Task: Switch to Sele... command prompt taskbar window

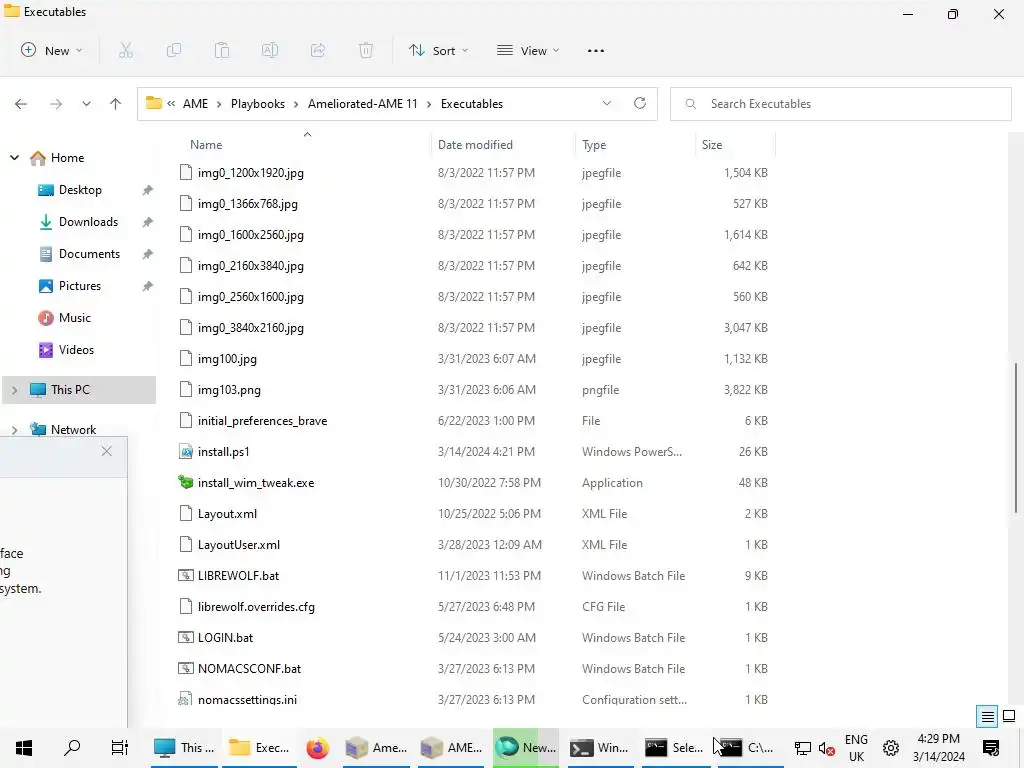Action: pos(675,748)
